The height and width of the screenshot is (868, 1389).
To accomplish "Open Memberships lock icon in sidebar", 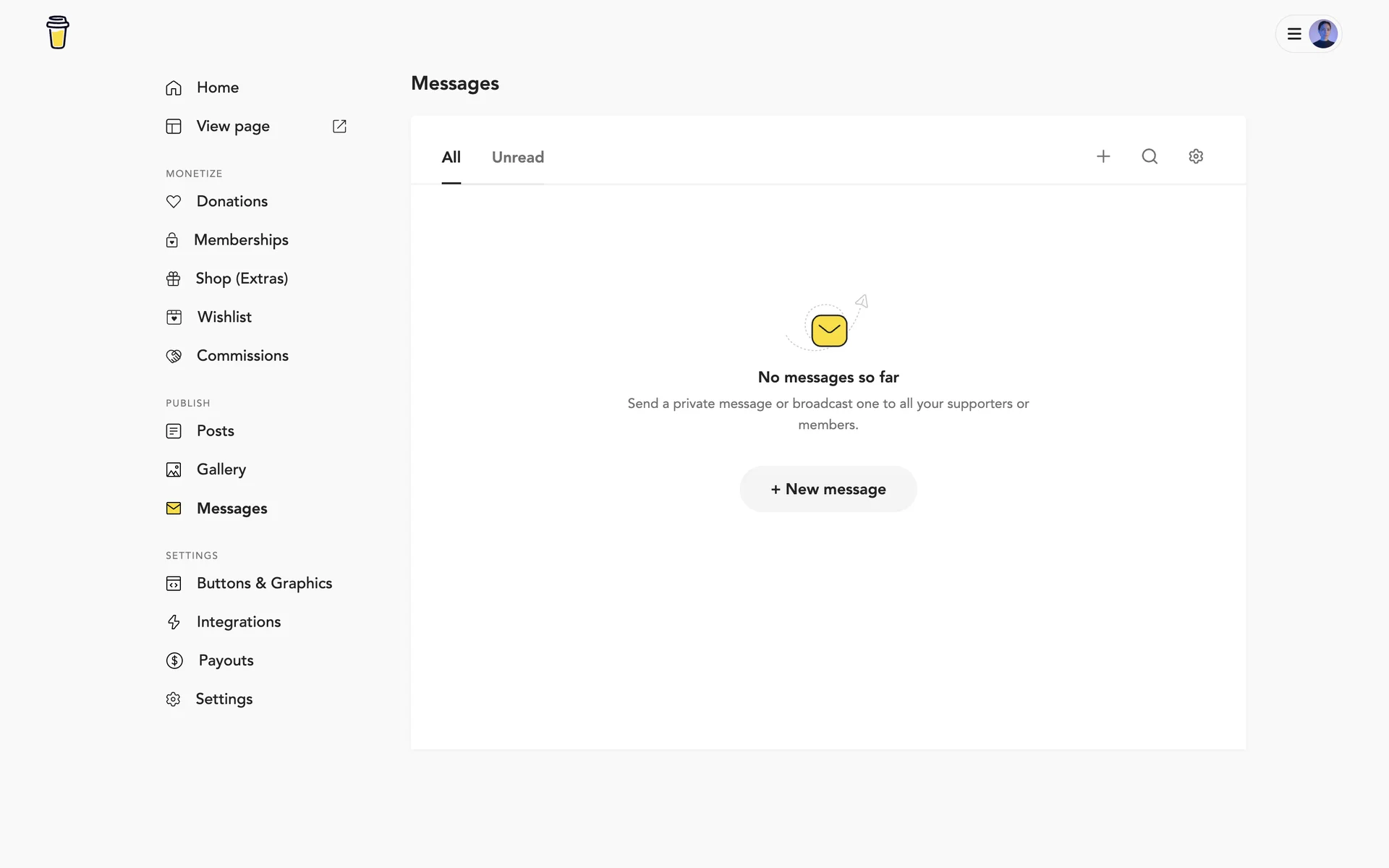I will (x=172, y=240).
